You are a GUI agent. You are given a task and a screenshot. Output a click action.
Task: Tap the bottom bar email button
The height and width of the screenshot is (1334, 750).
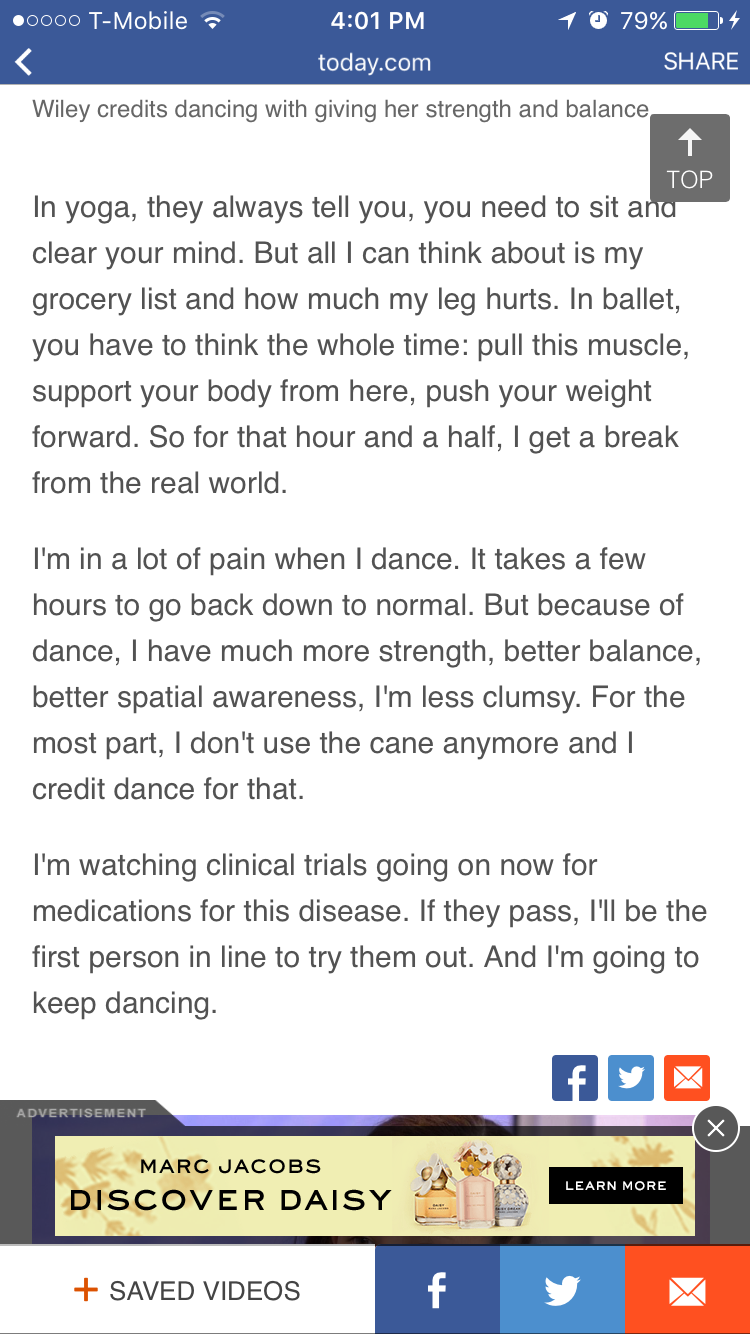[x=687, y=1290]
